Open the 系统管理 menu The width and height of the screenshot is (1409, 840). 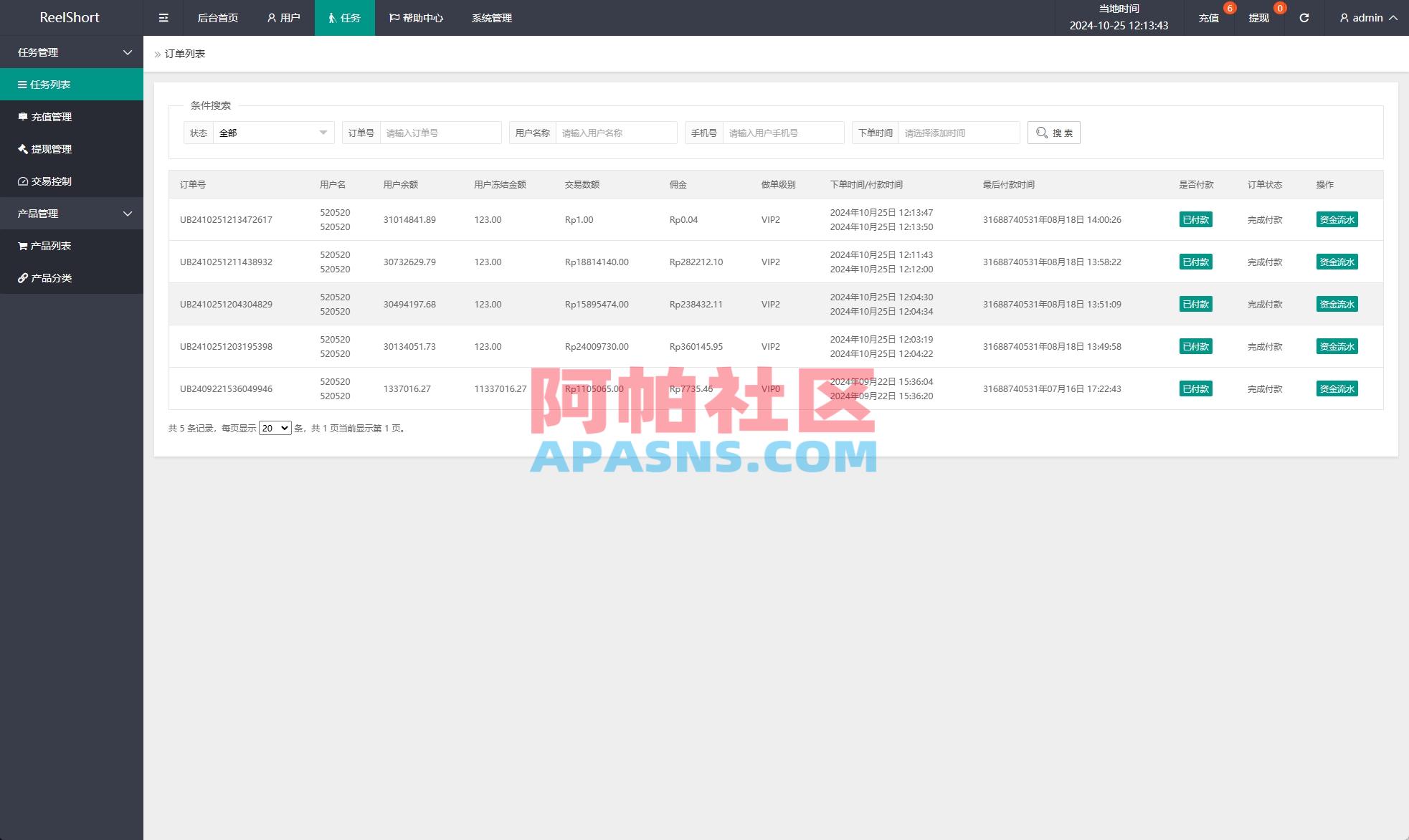click(491, 17)
